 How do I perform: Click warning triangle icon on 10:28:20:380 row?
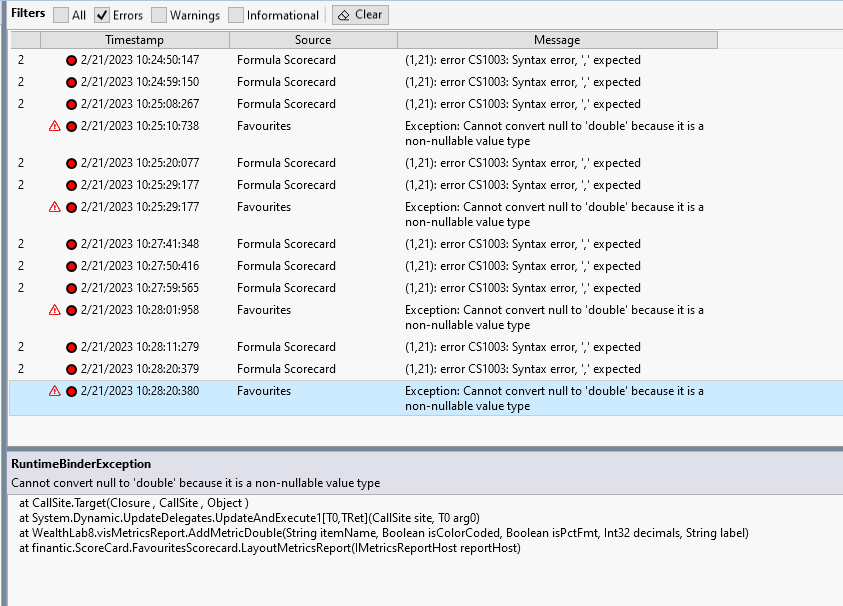pyautogui.click(x=55, y=391)
